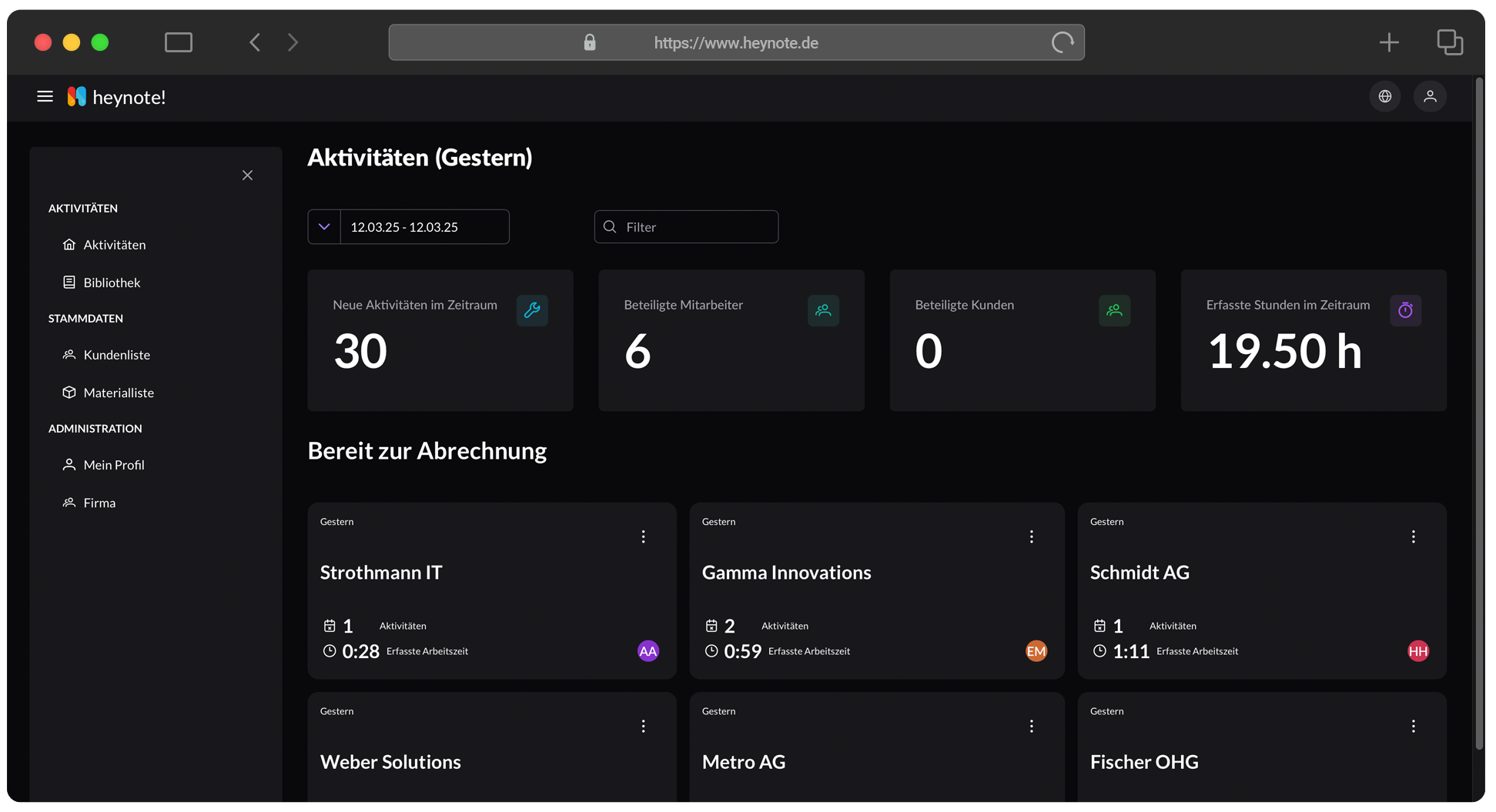Click wrench icon on Neue Aktivitäten card

(x=532, y=310)
